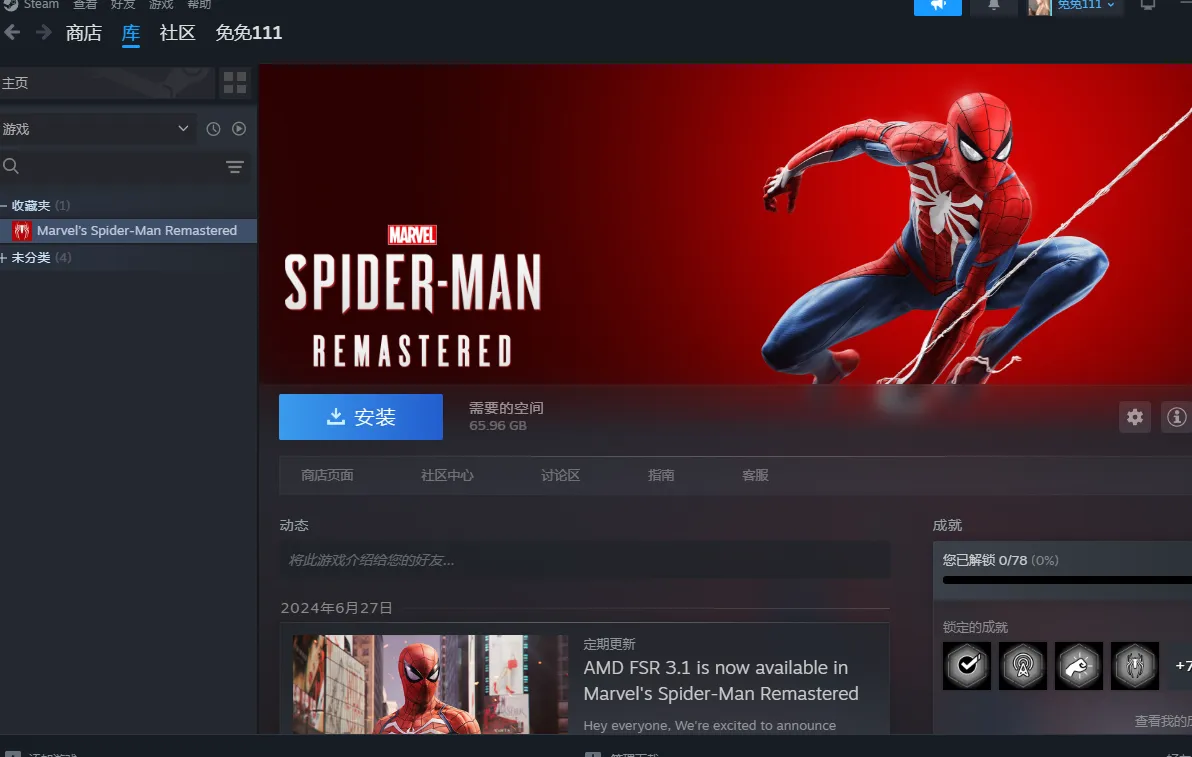Click the forward navigation arrow
The height and width of the screenshot is (757, 1192).
tap(43, 33)
